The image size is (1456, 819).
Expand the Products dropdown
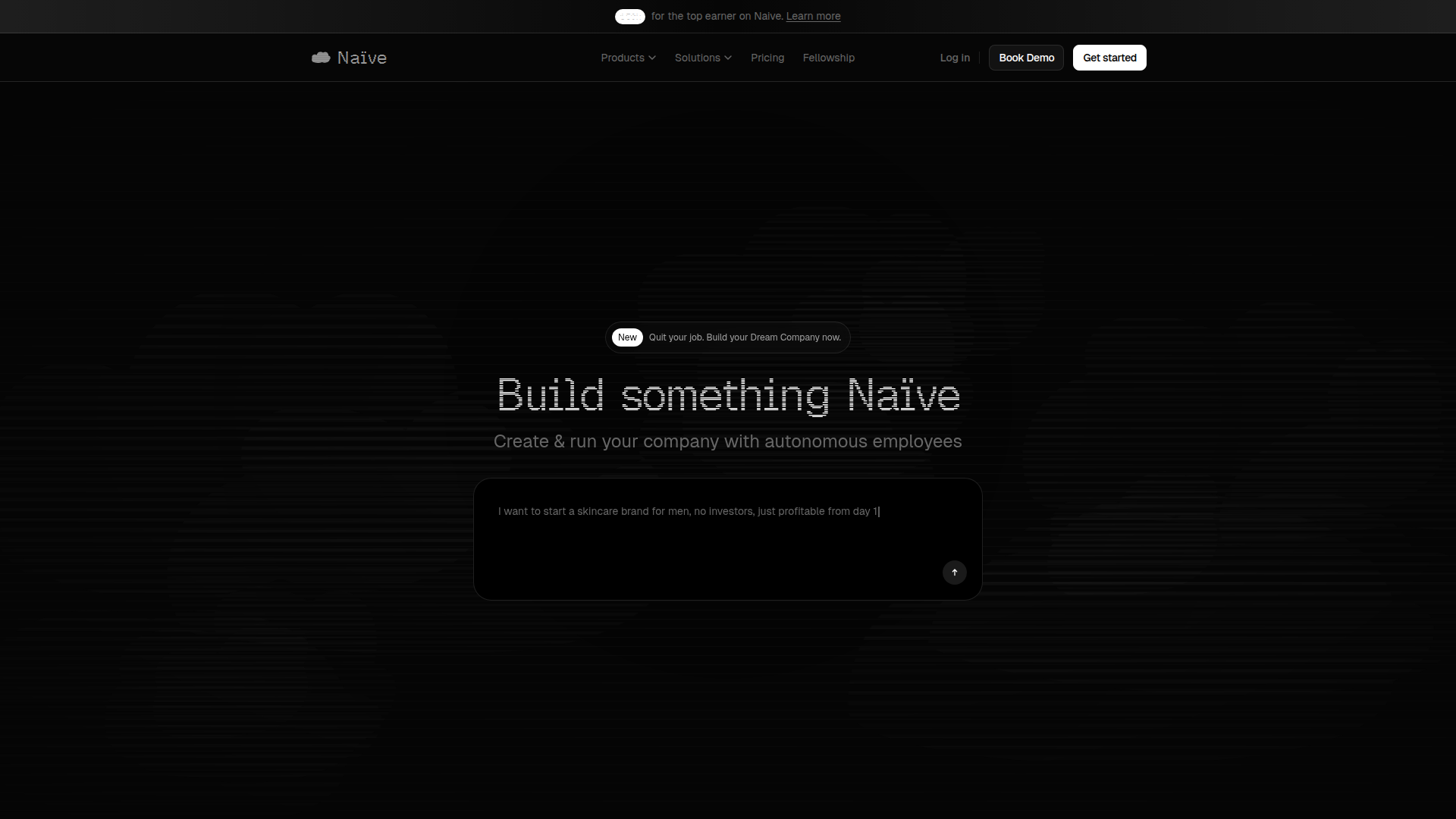628,57
